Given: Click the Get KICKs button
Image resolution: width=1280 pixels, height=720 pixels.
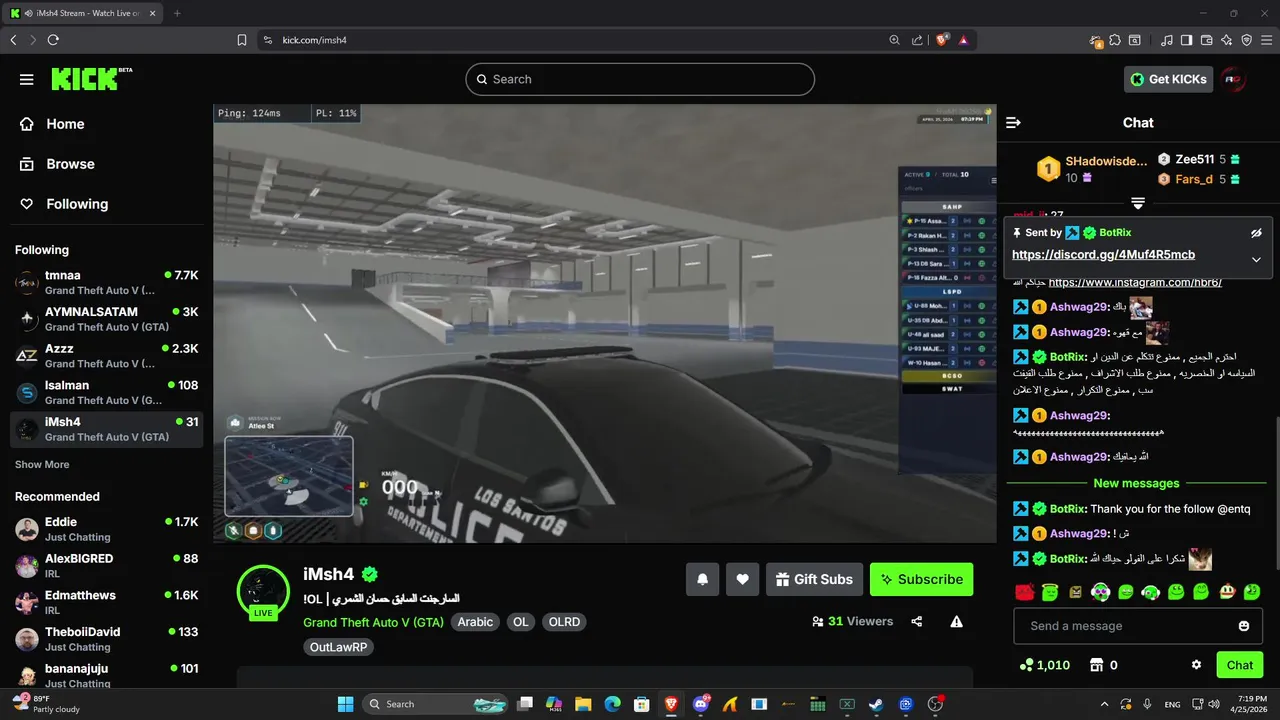Looking at the screenshot, I should pos(1168,79).
